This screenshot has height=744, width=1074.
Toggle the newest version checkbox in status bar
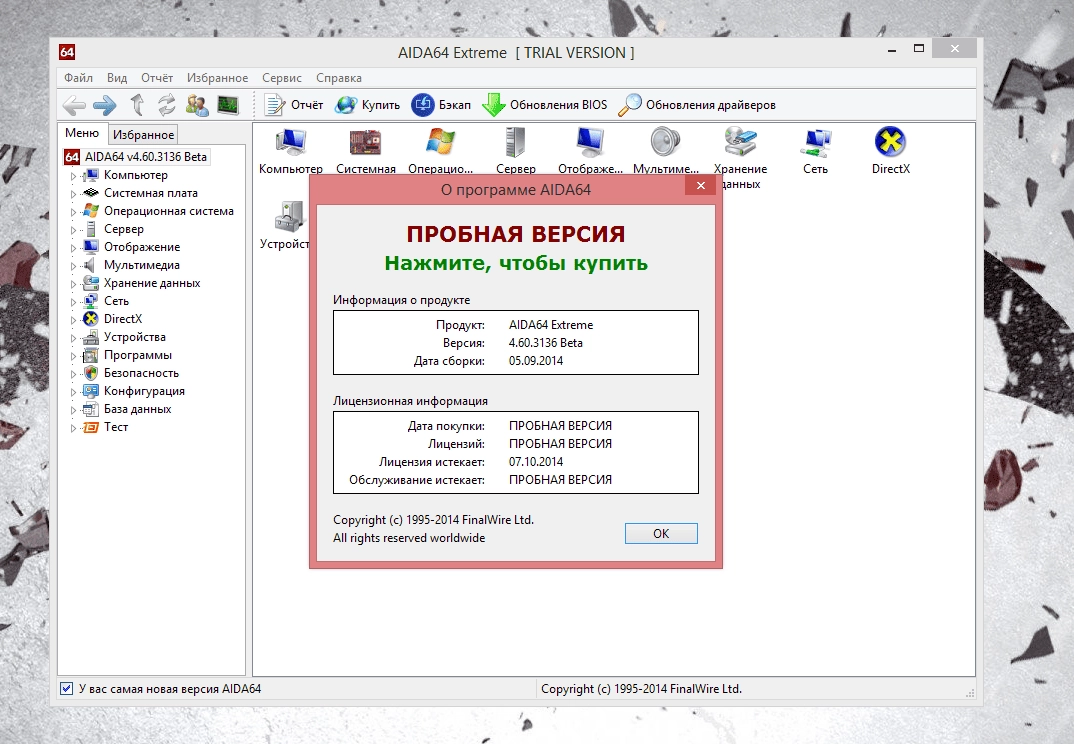pyautogui.click(x=66, y=689)
